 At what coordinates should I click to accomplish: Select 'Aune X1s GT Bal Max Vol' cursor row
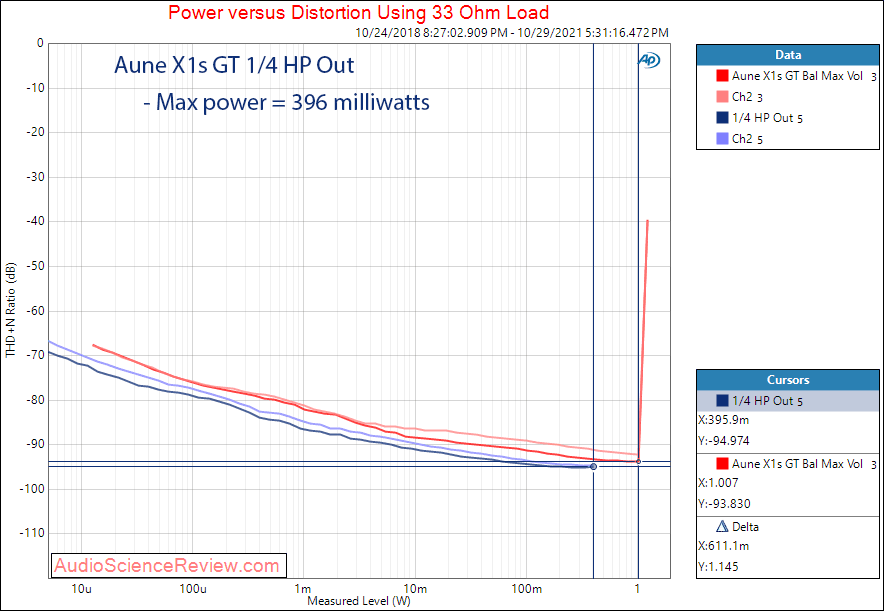tap(788, 464)
